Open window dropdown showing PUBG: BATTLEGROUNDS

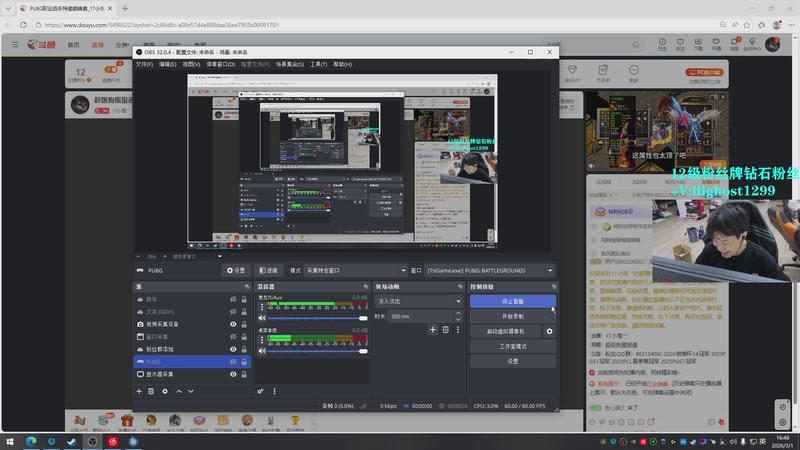[489, 270]
